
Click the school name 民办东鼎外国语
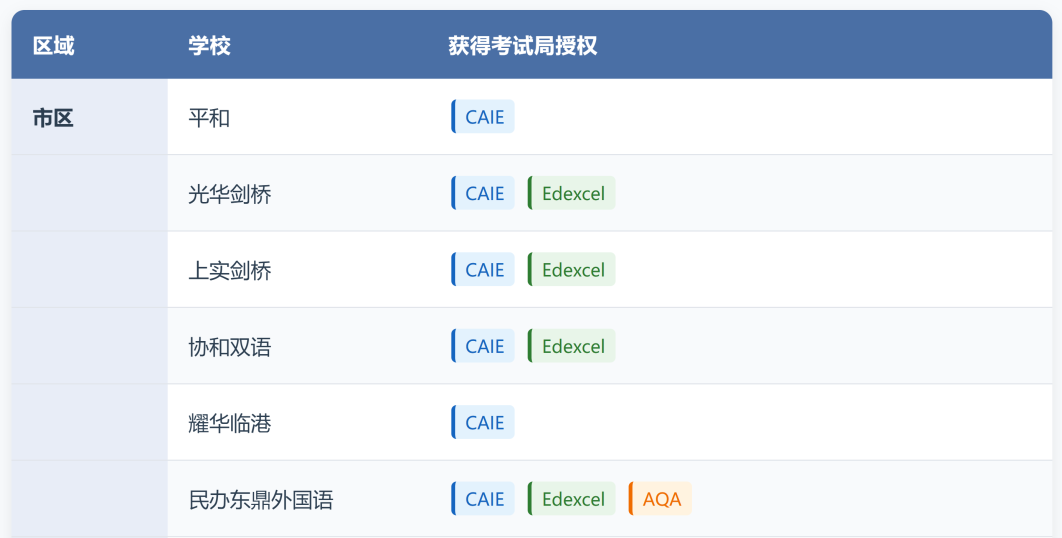click(261, 499)
